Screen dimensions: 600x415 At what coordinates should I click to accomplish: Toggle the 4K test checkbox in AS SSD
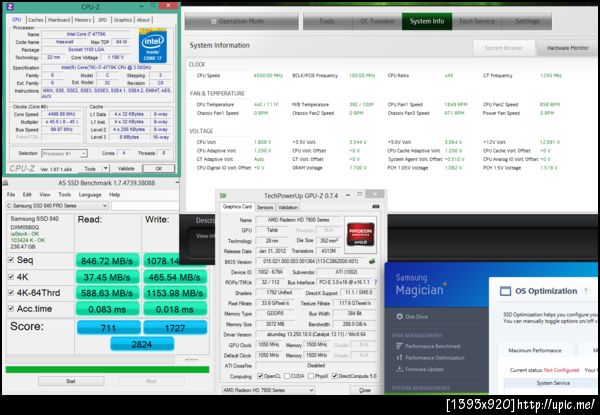pyautogui.click(x=11, y=277)
